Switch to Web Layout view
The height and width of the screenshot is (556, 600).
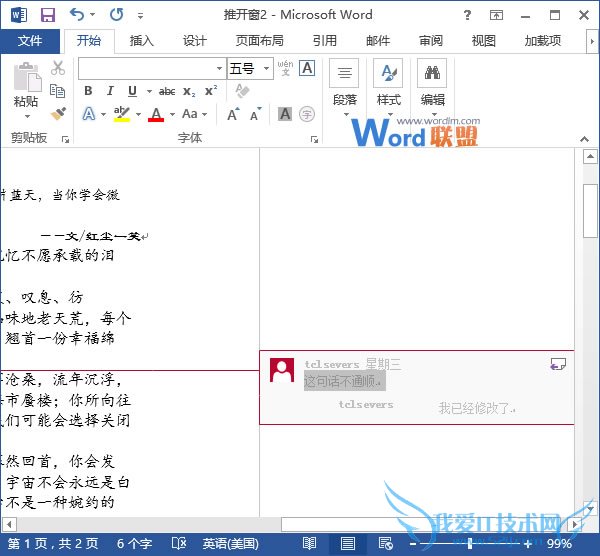pyautogui.click(x=385, y=543)
